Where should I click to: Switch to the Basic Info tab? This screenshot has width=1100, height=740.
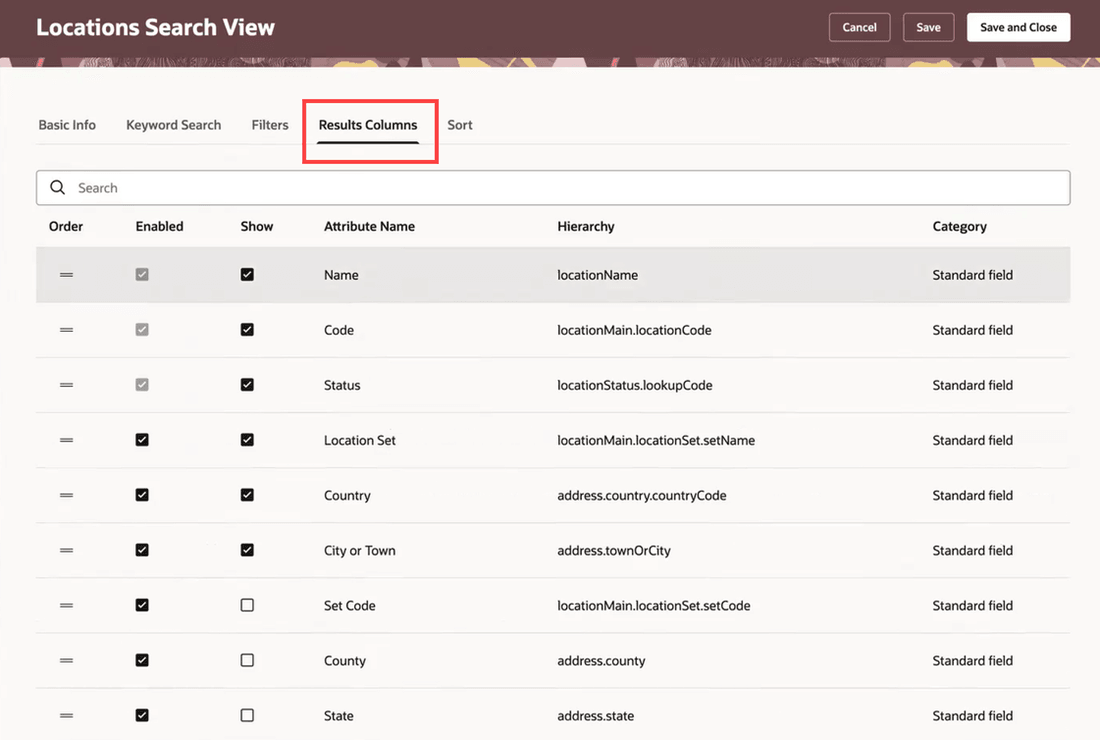[67, 125]
